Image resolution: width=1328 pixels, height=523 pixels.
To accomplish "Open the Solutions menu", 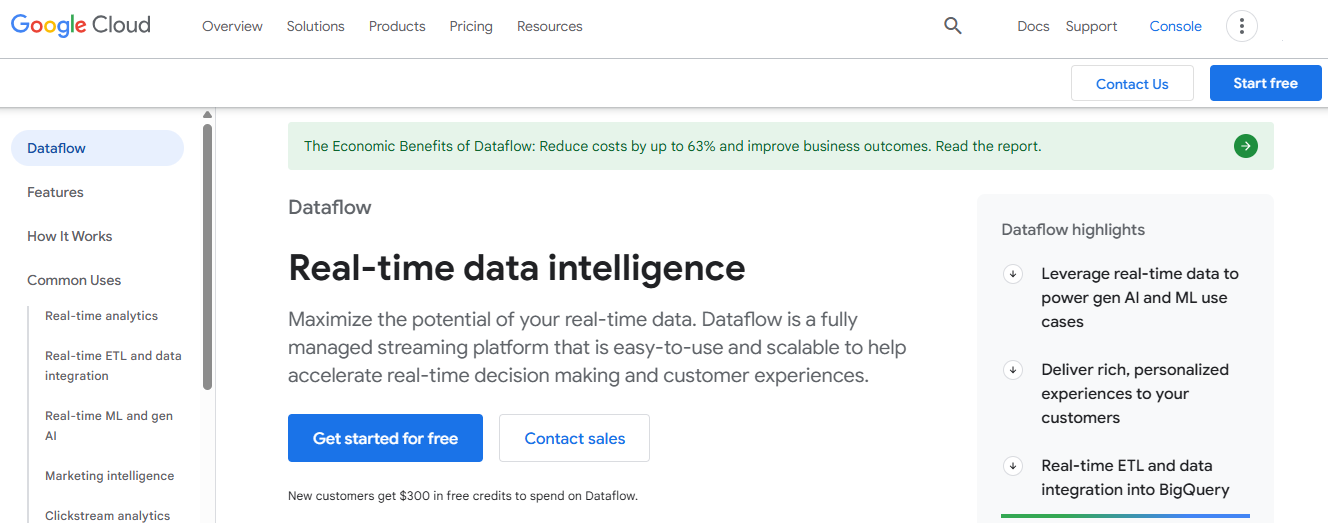I will pyautogui.click(x=315, y=26).
